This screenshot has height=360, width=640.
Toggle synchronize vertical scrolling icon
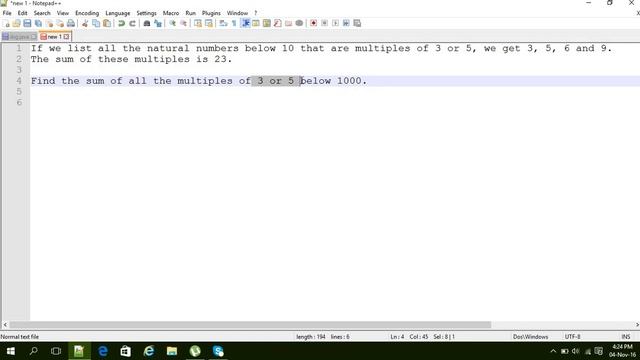pyautogui.click(x=198, y=23)
